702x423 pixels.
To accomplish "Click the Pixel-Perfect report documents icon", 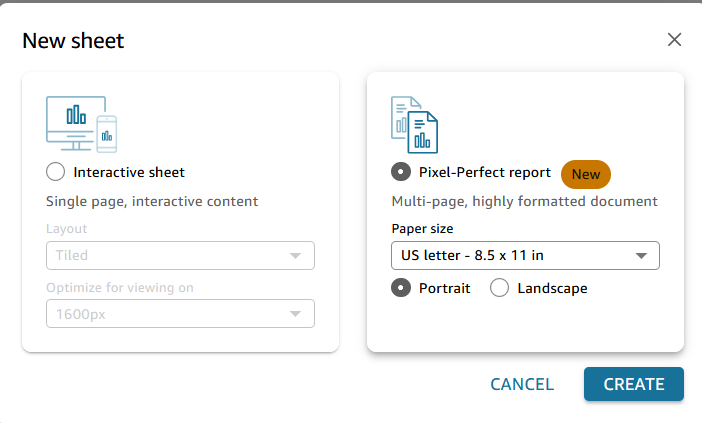I will tap(415, 125).
